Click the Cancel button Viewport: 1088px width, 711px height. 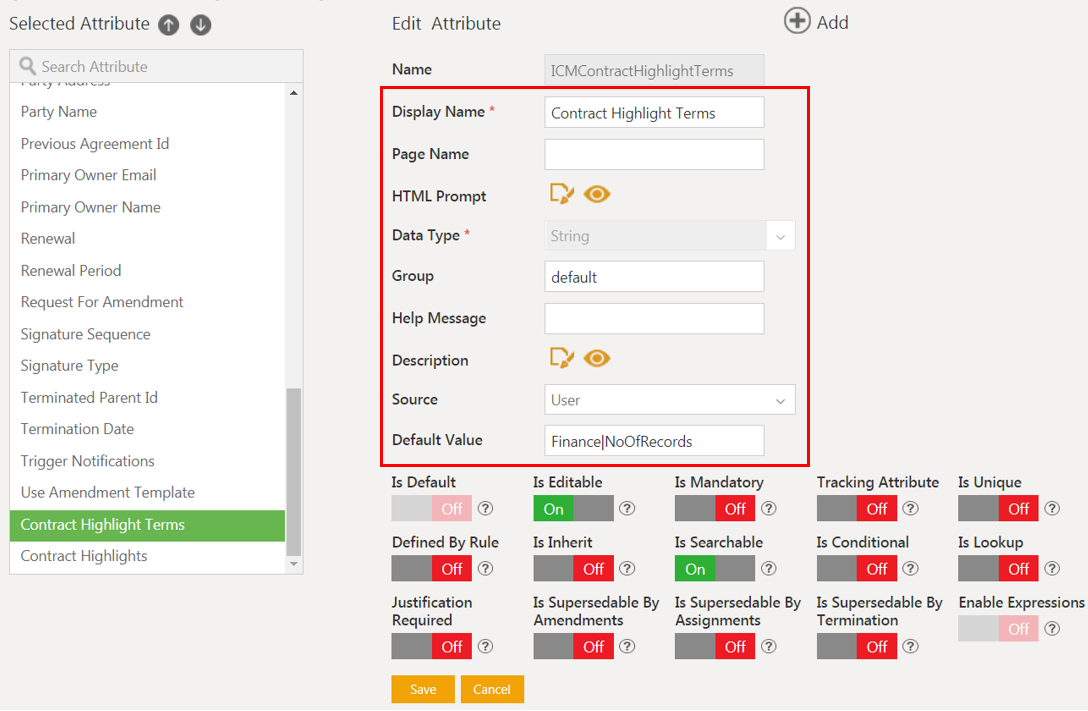[x=492, y=689]
